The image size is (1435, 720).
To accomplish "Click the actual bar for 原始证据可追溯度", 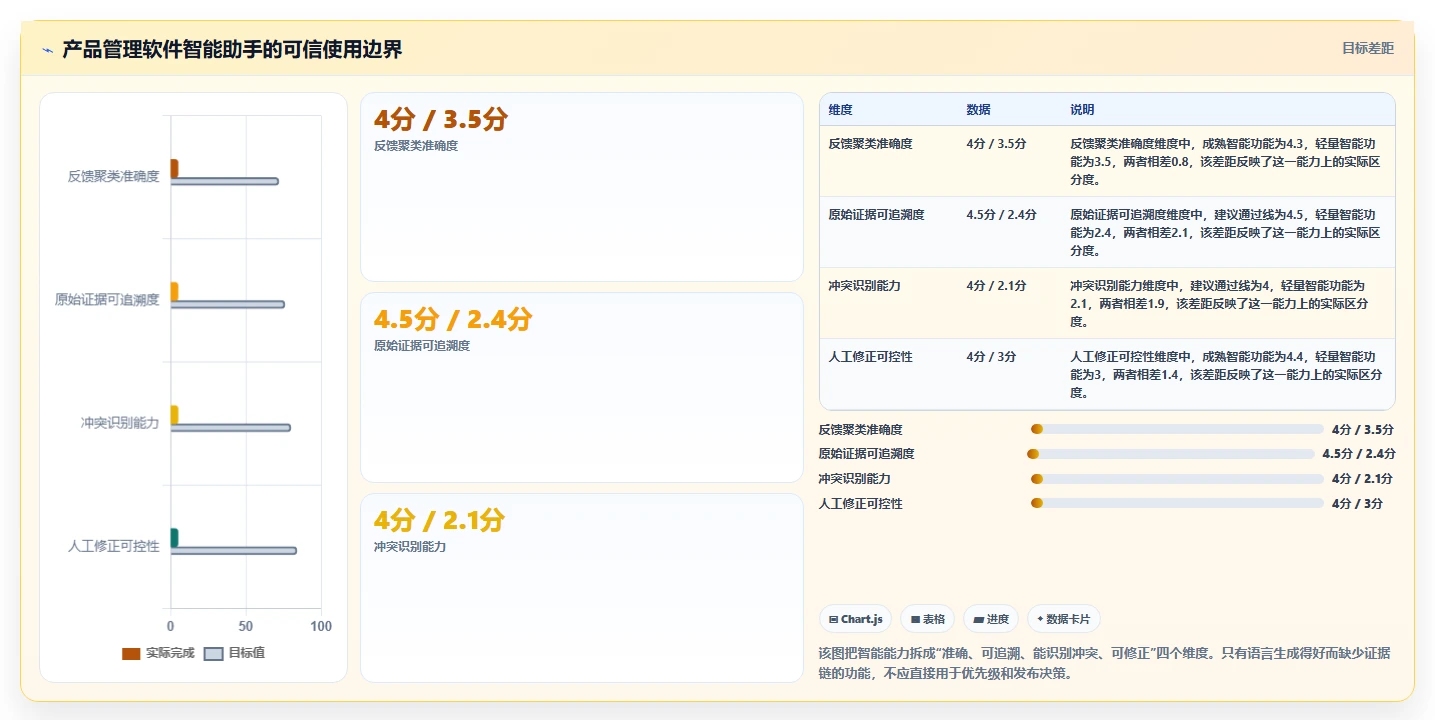I will [x=174, y=292].
